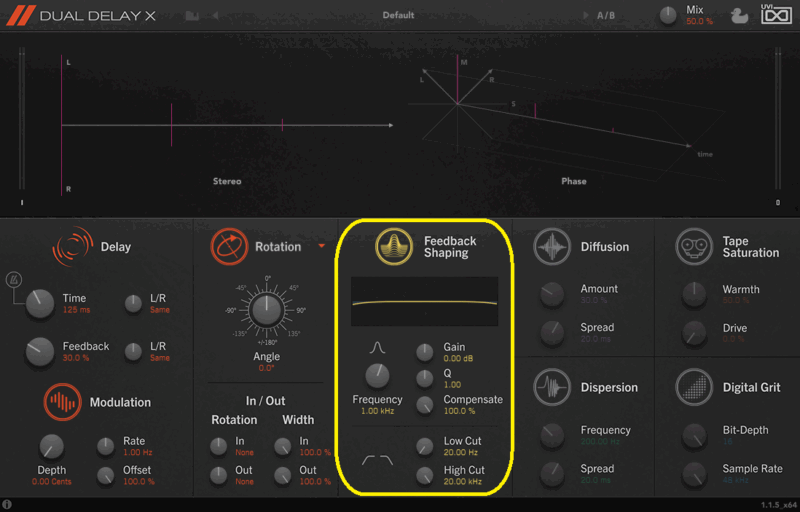Image resolution: width=800 pixels, height=512 pixels.
Task: Open the Rotation mode dropdown arrow
Action: click(x=321, y=246)
